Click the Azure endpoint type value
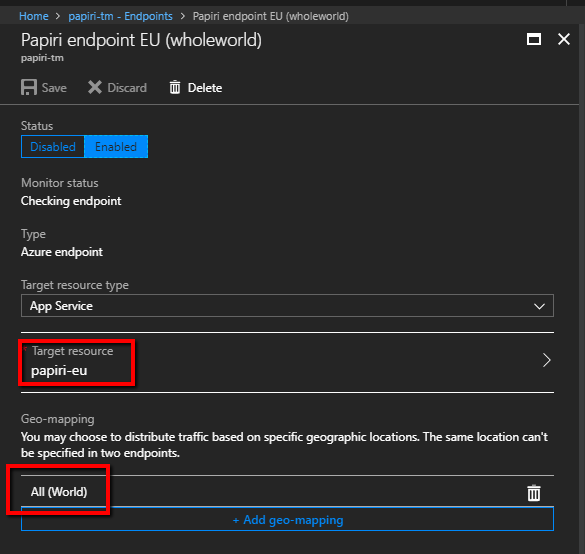585x554 pixels. pos(62,252)
